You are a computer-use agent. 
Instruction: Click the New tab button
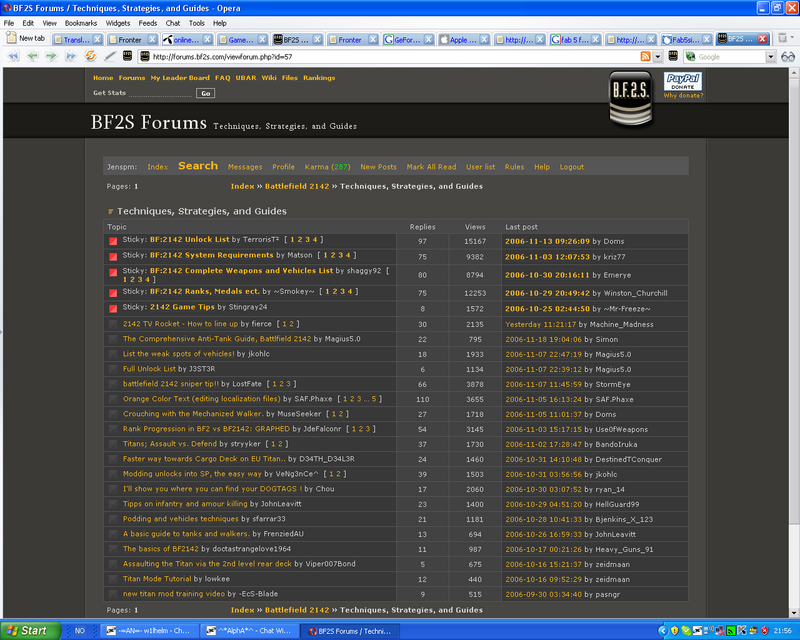[x=26, y=38]
